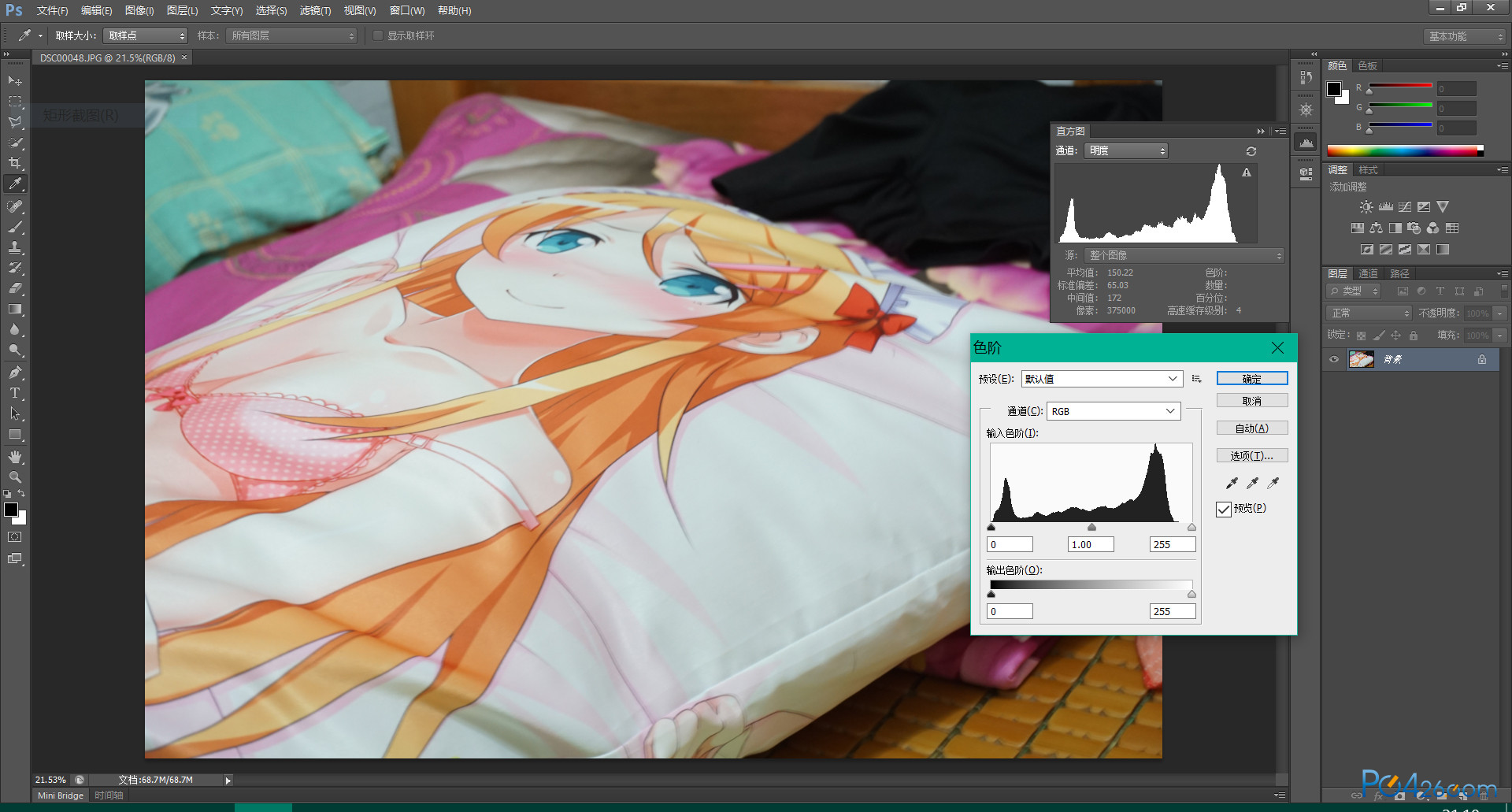Select the Rectangular Marquee tool

click(15, 102)
